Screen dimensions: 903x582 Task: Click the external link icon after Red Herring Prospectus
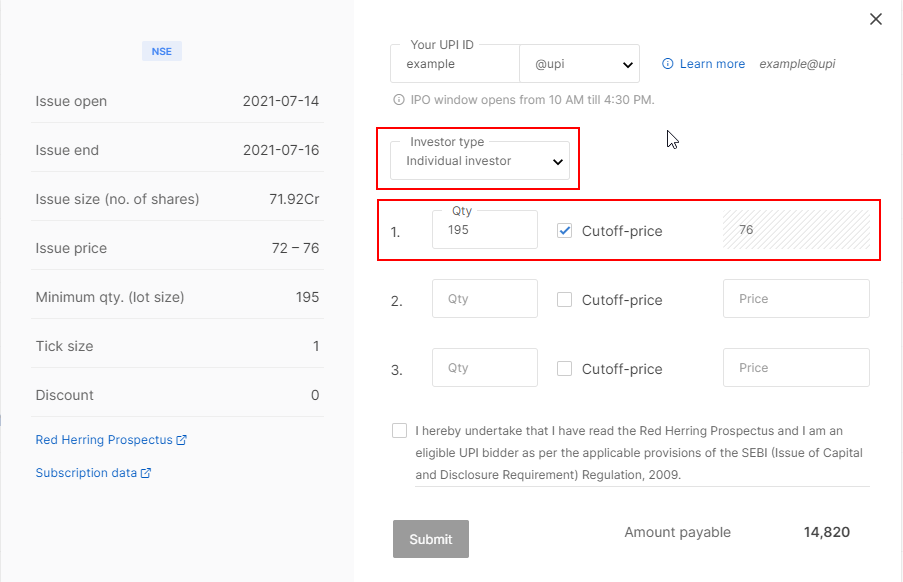[x=182, y=440]
